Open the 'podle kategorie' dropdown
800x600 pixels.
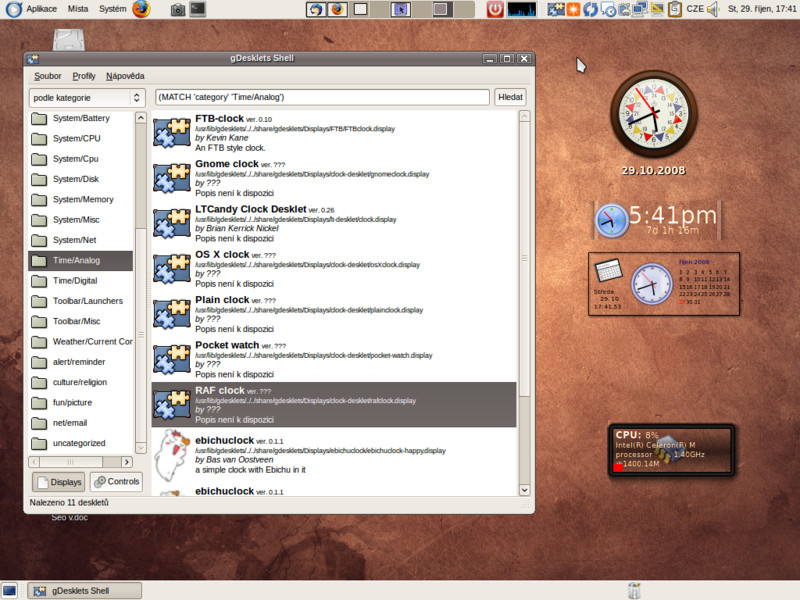point(87,98)
